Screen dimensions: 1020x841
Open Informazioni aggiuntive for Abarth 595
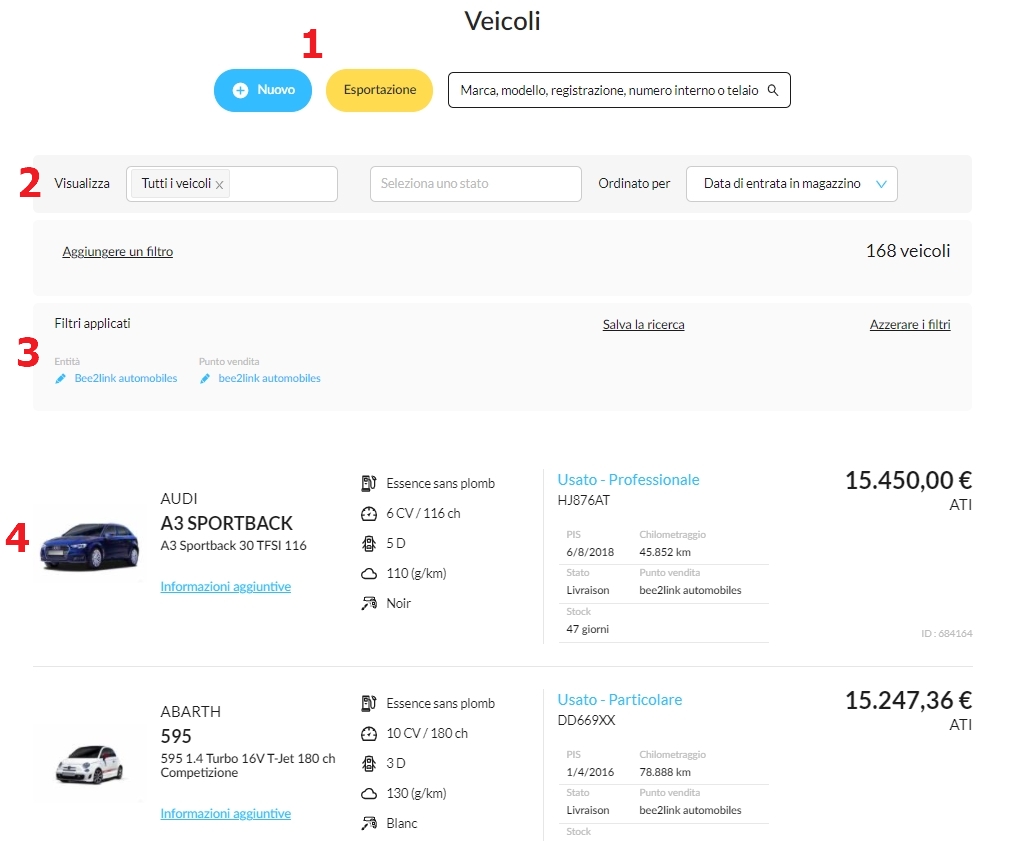tap(226, 814)
